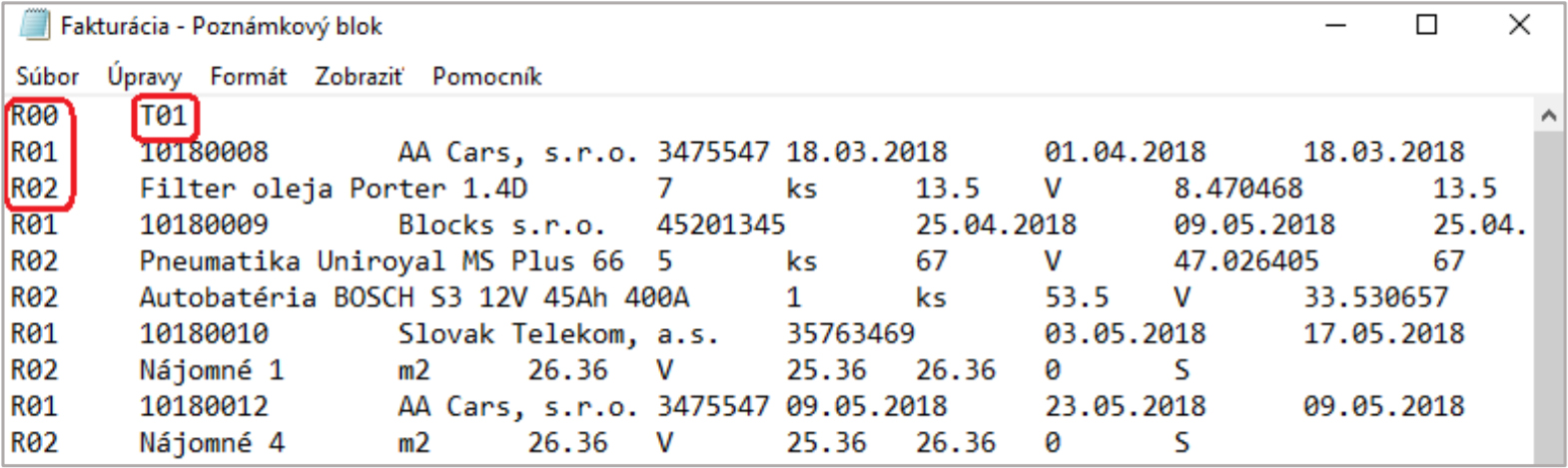Screen dimensions: 1568x468
Task: Click the text Filter oleja Porter 1.4D
Action: coord(334,188)
